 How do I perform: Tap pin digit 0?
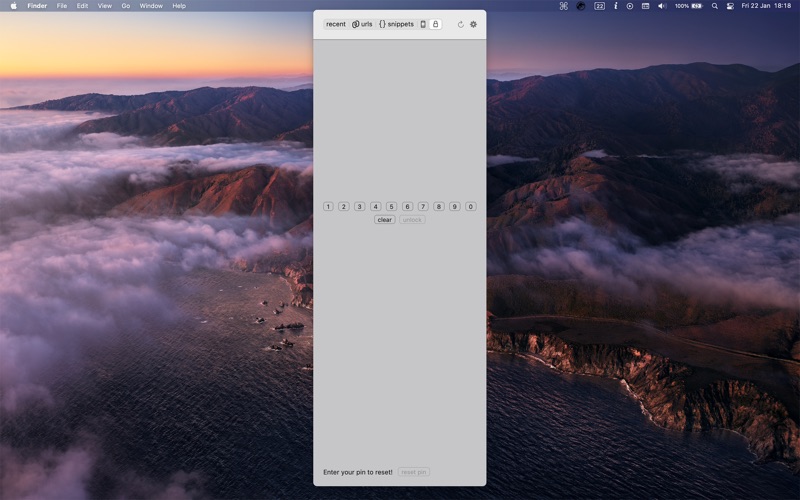pos(471,207)
